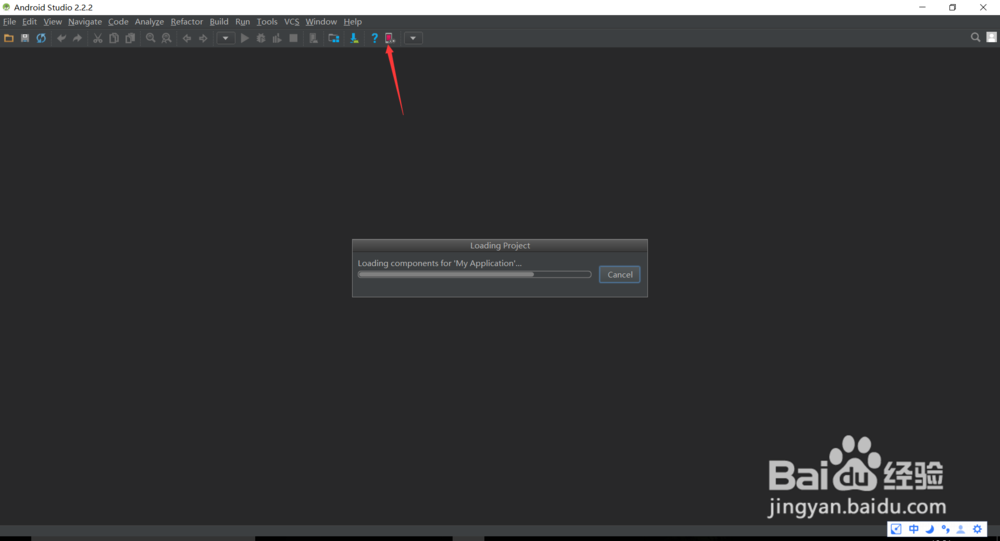Image resolution: width=1000 pixels, height=541 pixels.
Task: Open the Build menu
Action: tap(219, 22)
